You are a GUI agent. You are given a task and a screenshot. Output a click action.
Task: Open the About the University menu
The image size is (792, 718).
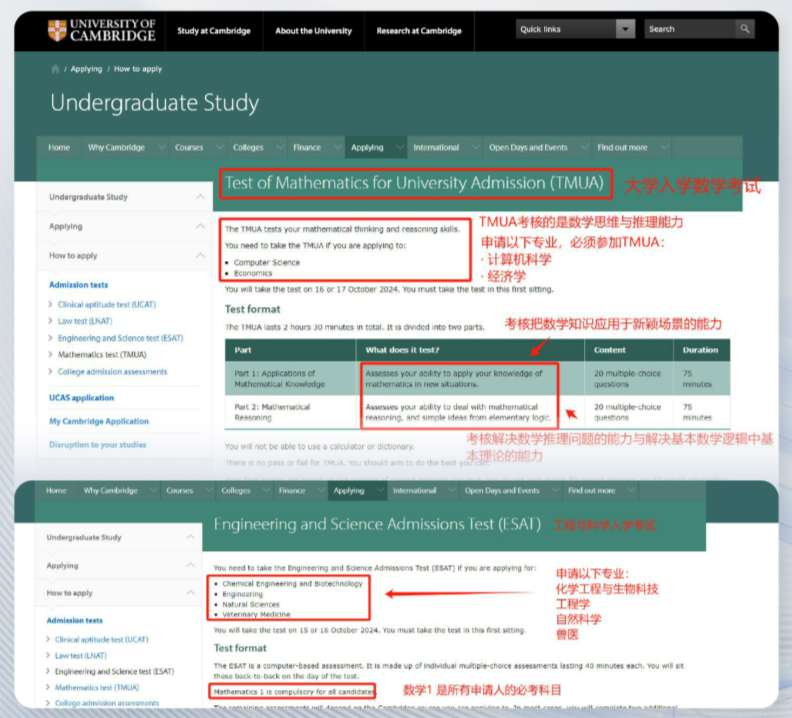coord(313,31)
